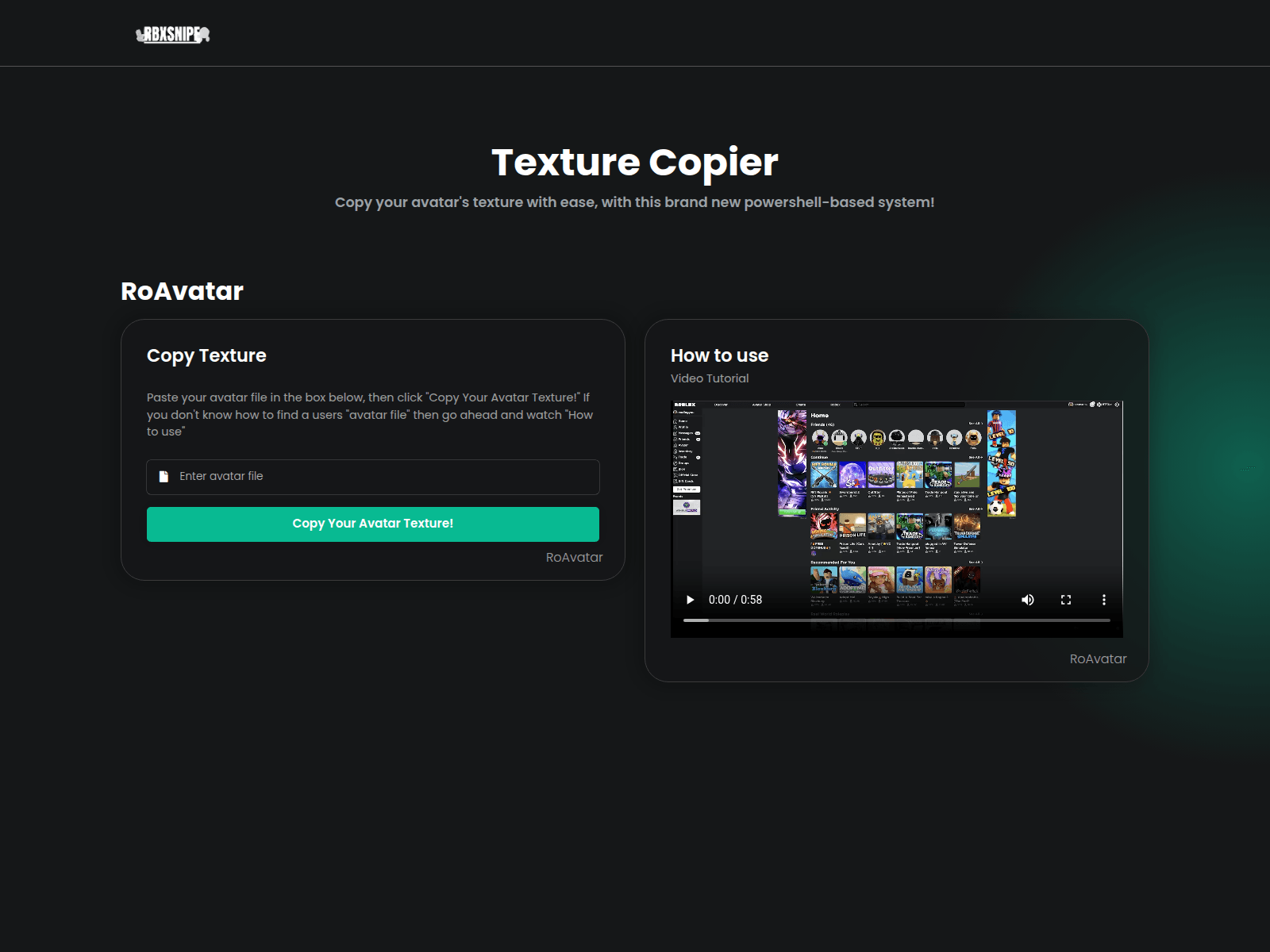Click the Paste your avatar file instructions paragraph
The image size is (1270, 952).
click(370, 414)
